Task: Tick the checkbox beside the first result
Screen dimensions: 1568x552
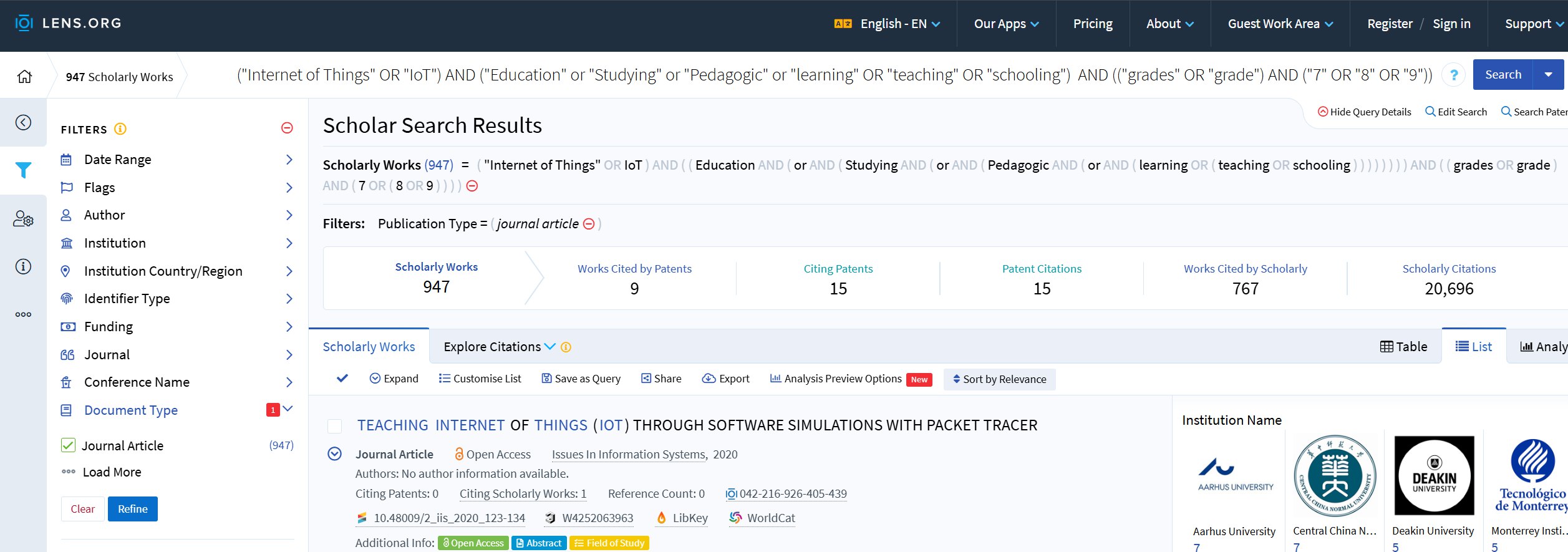Action: pos(335,426)
